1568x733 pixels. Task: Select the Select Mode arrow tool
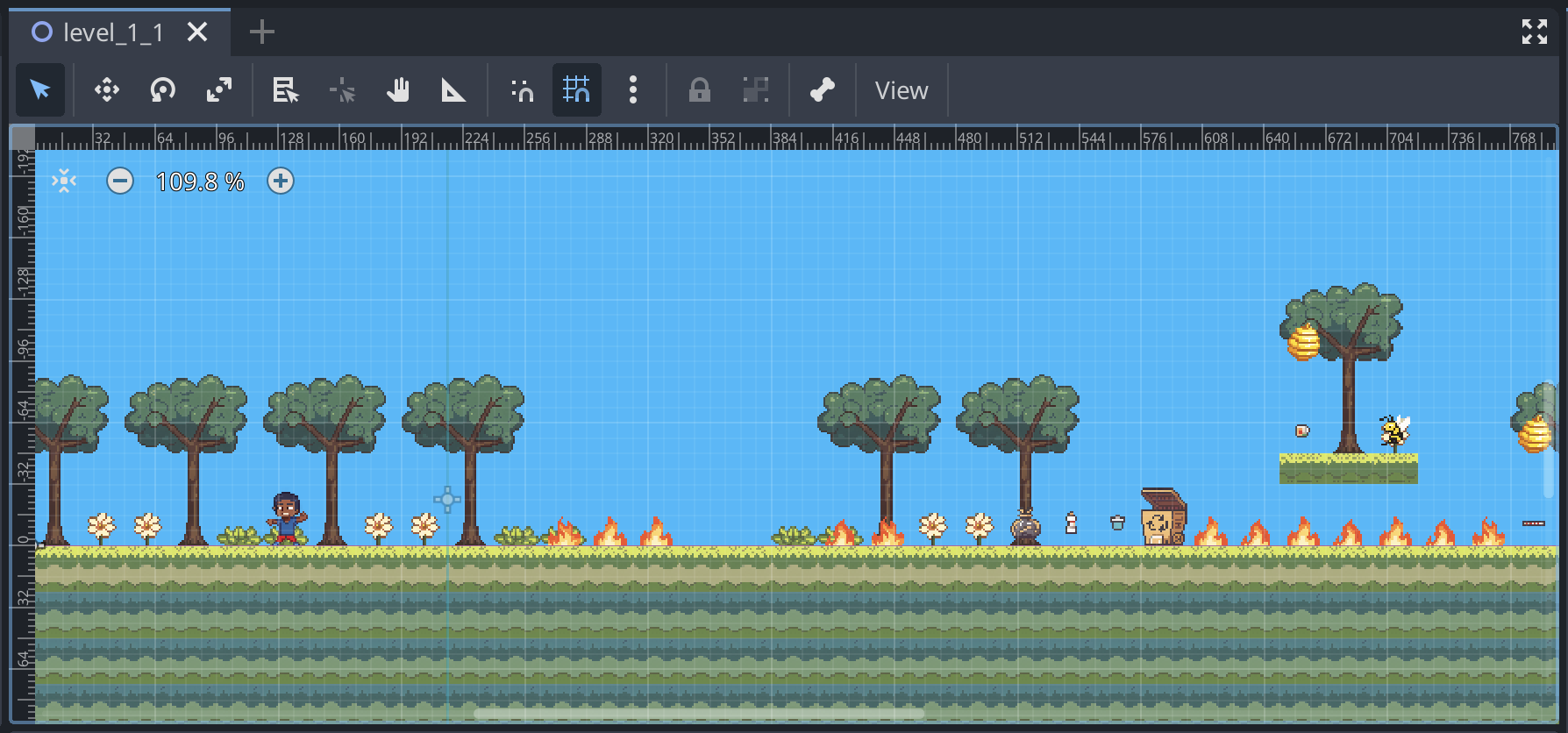[40, 90]
